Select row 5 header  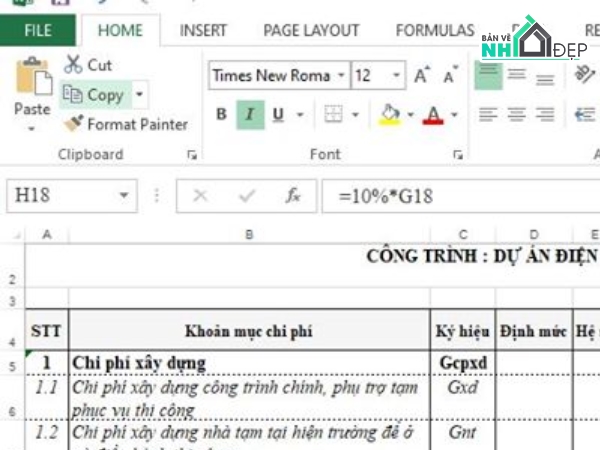12,362
